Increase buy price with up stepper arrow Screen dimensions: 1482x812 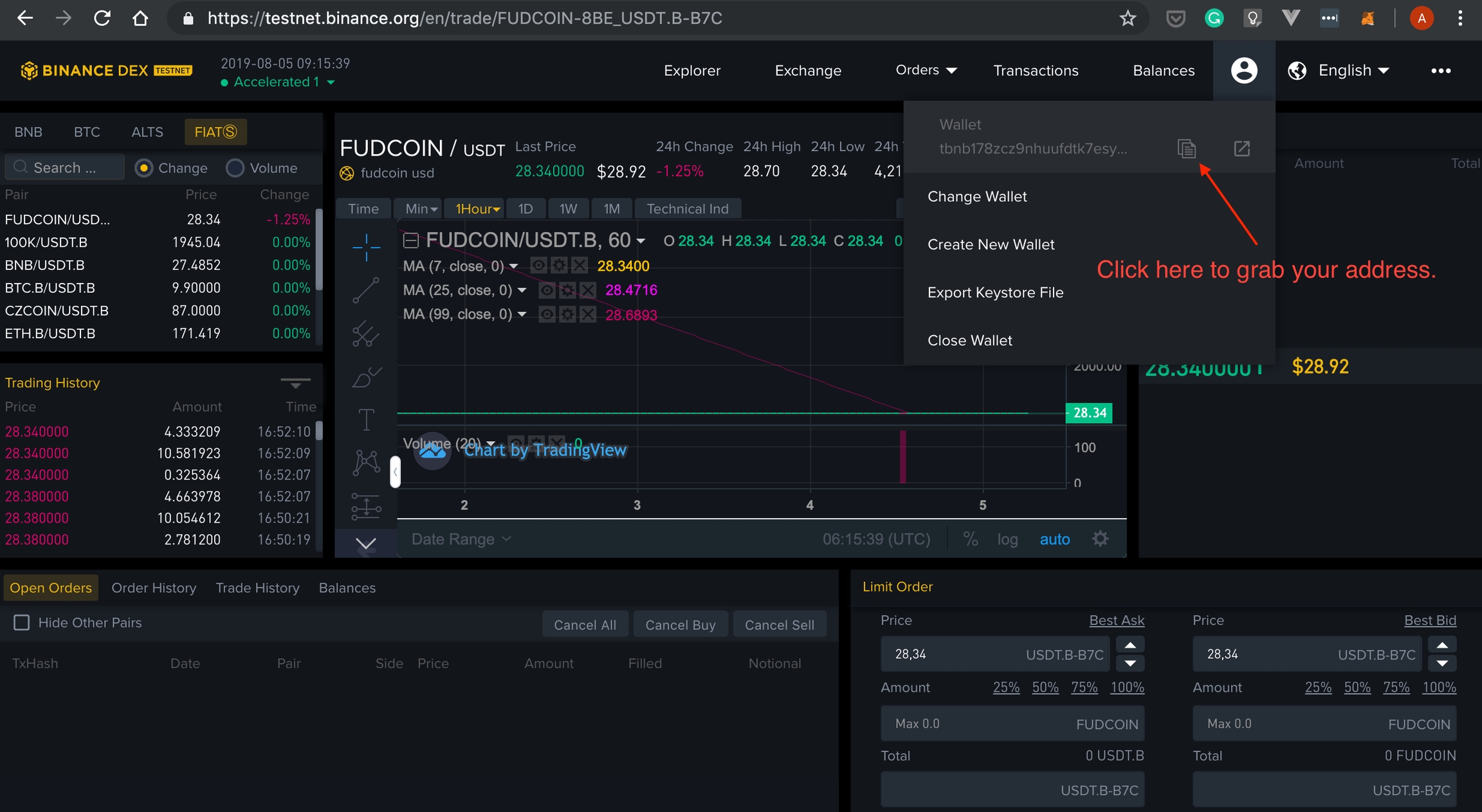tap(1130, 645)
